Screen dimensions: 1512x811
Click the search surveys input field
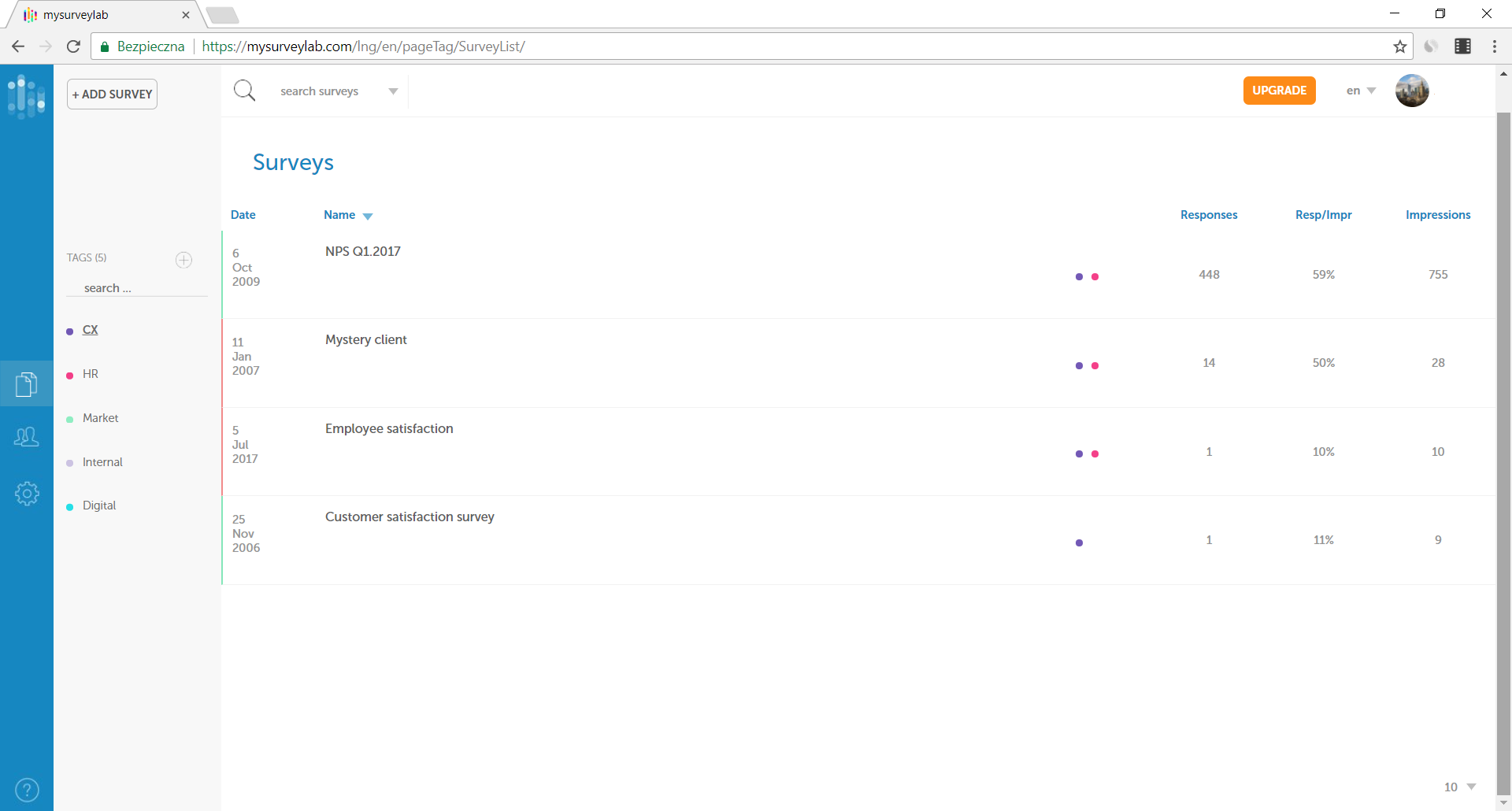coord(320,91)
